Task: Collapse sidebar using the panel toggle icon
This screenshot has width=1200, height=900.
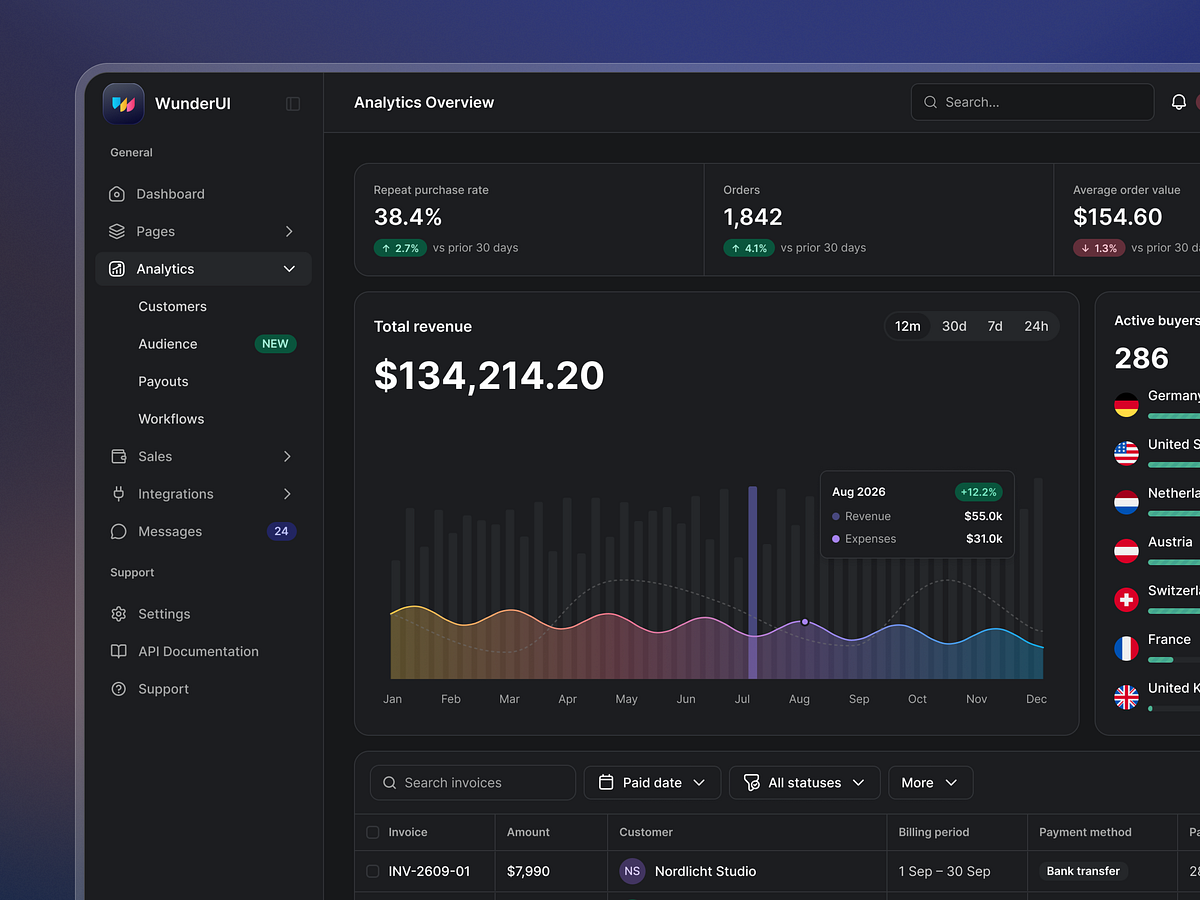Action: tap(293, 104)
